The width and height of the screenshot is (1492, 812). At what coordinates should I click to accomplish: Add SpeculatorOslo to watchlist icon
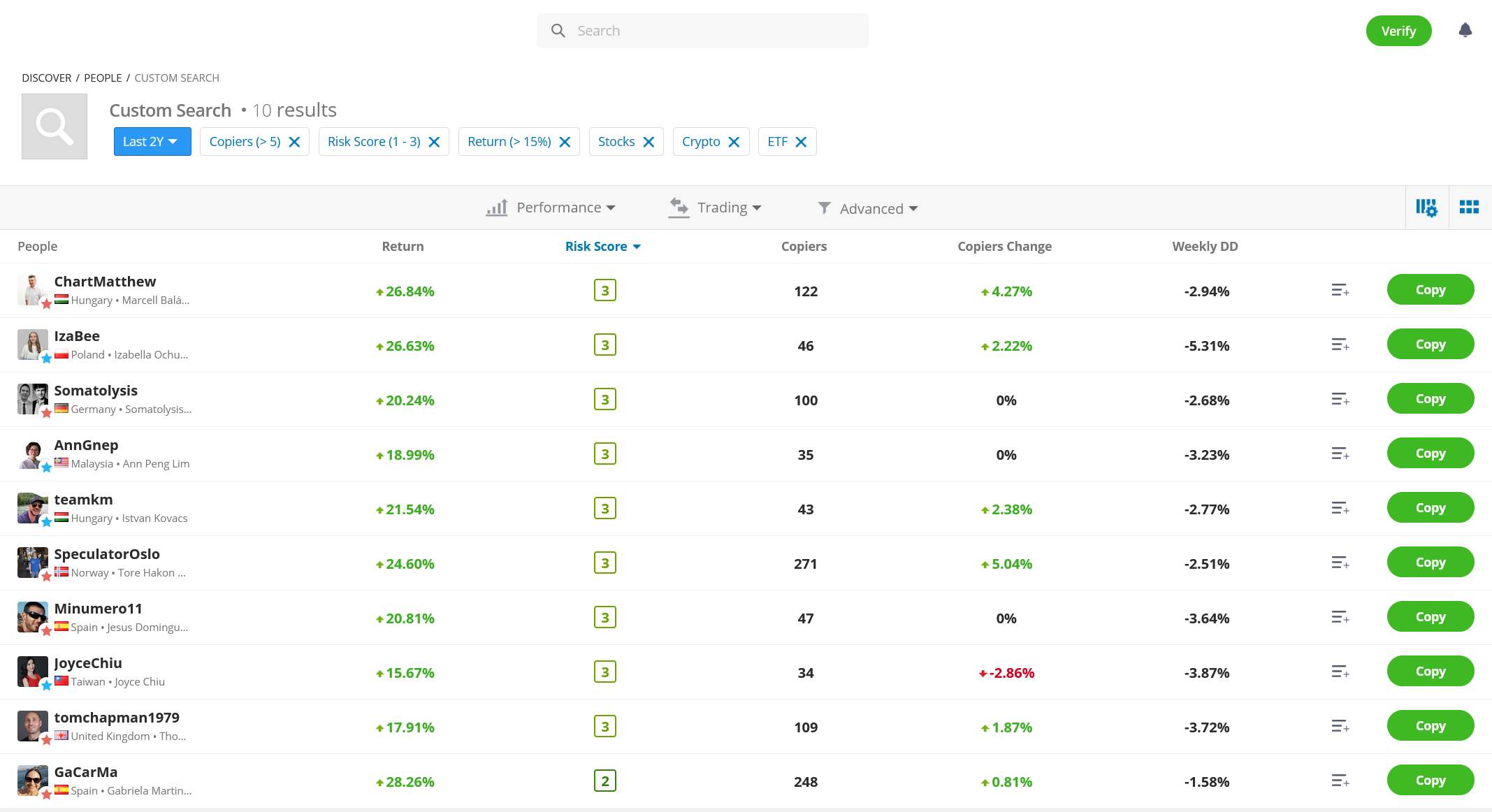(x=1340, y=563)
